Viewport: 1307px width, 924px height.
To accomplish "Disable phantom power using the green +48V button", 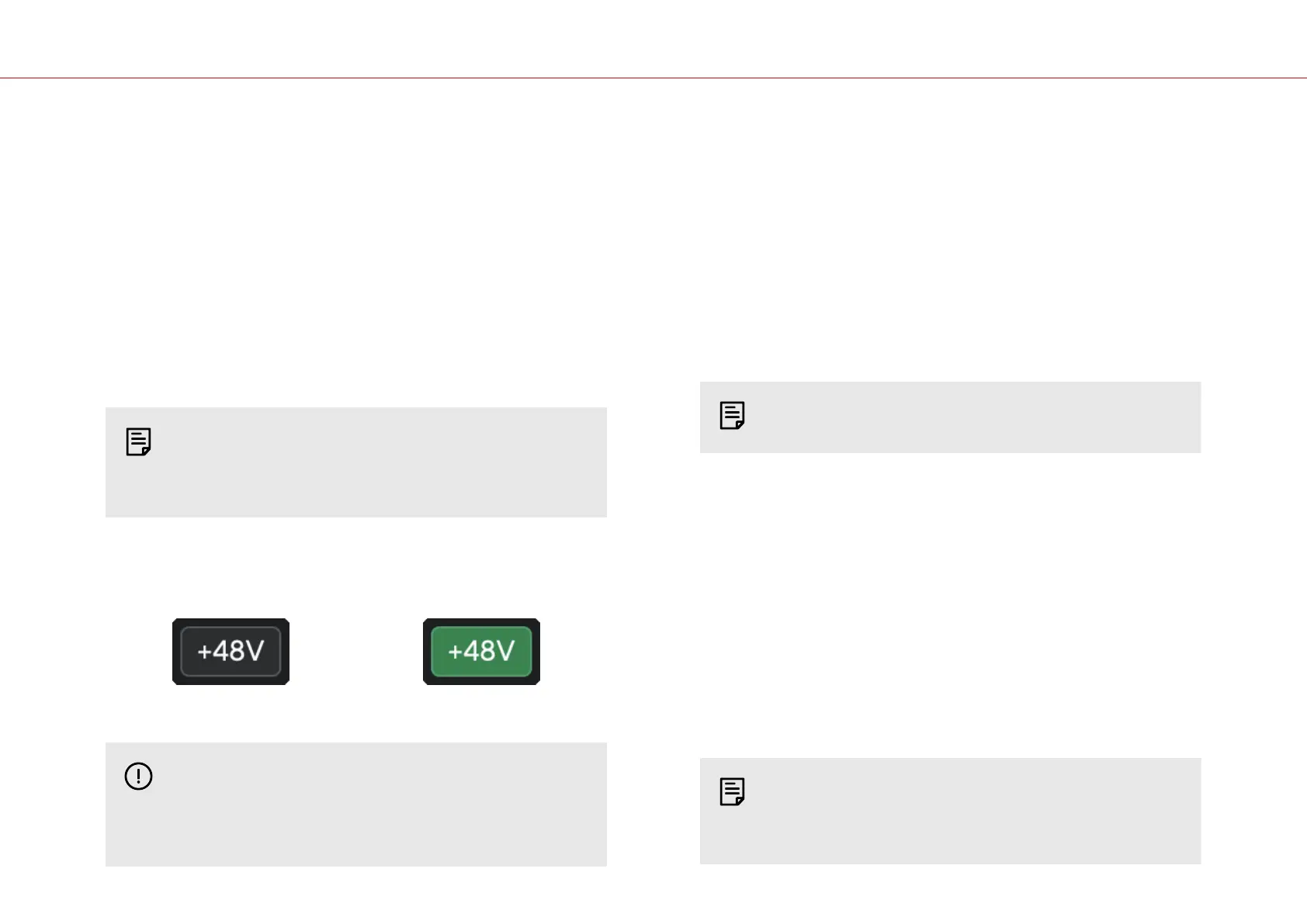I will coord(481,651).
